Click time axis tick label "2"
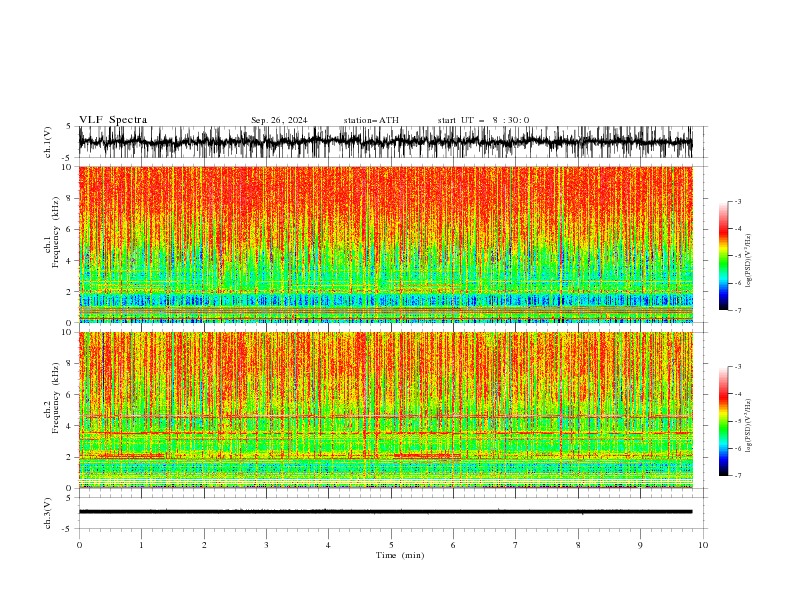Viewport: 792px width, 612px height. tap(204, 545)
